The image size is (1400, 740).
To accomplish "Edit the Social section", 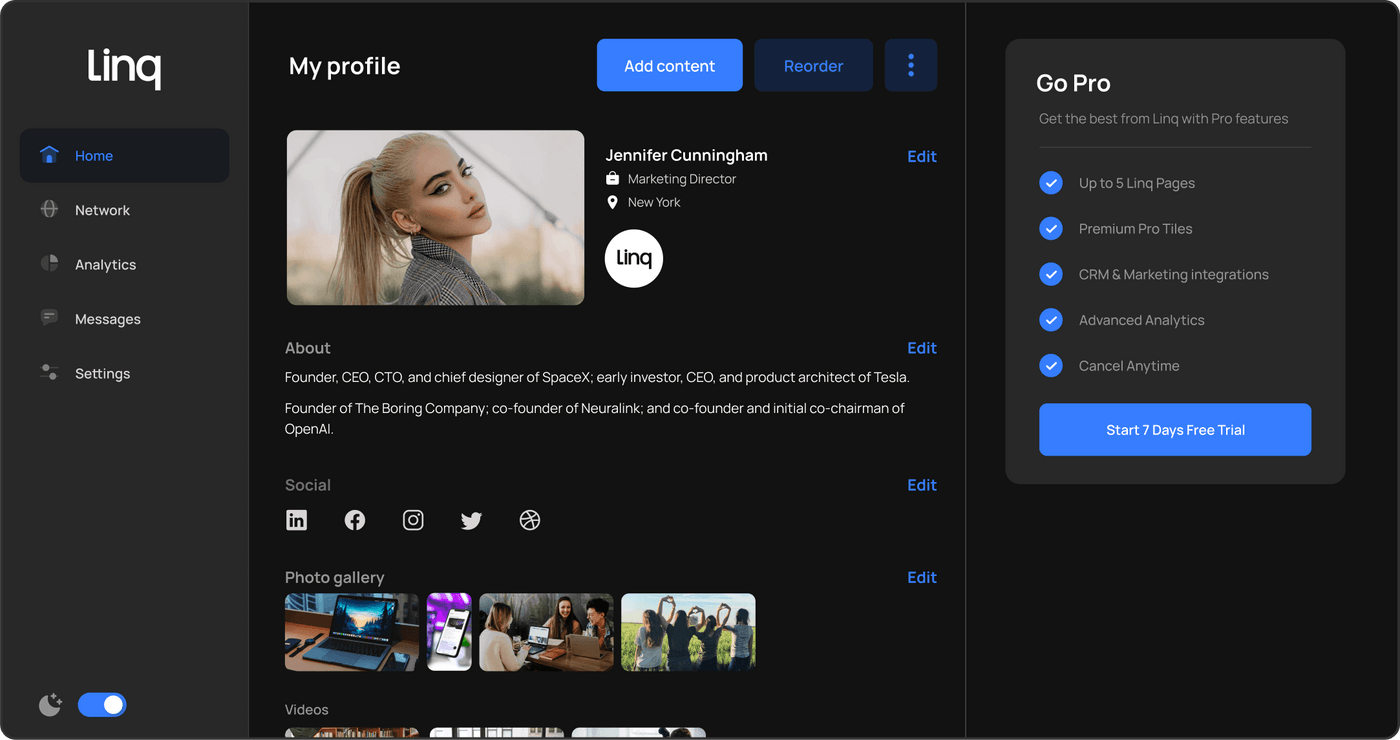I will 922,485.
